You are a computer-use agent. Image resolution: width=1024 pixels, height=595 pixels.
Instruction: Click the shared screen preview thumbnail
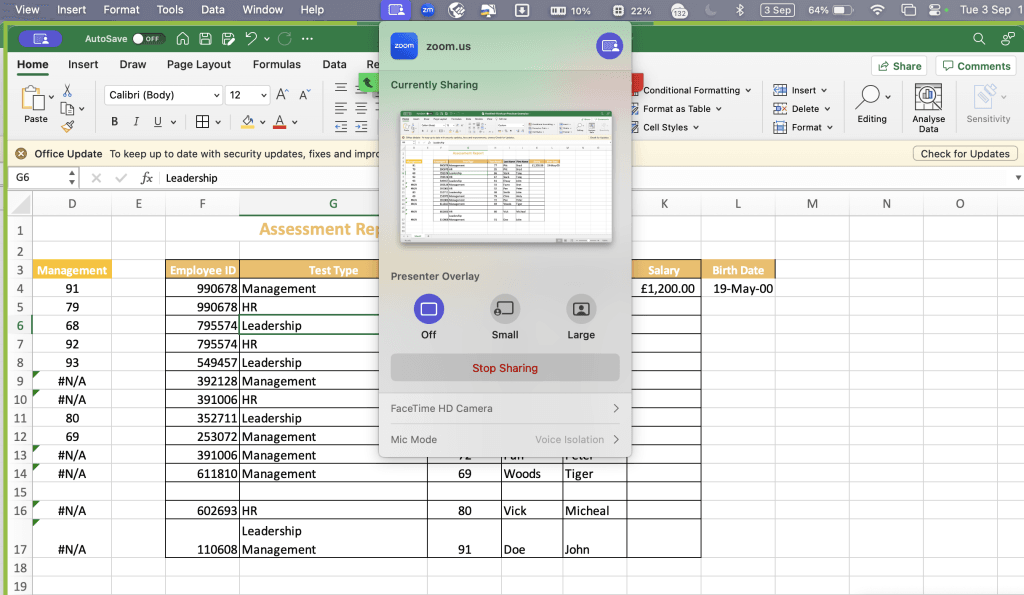506,177
